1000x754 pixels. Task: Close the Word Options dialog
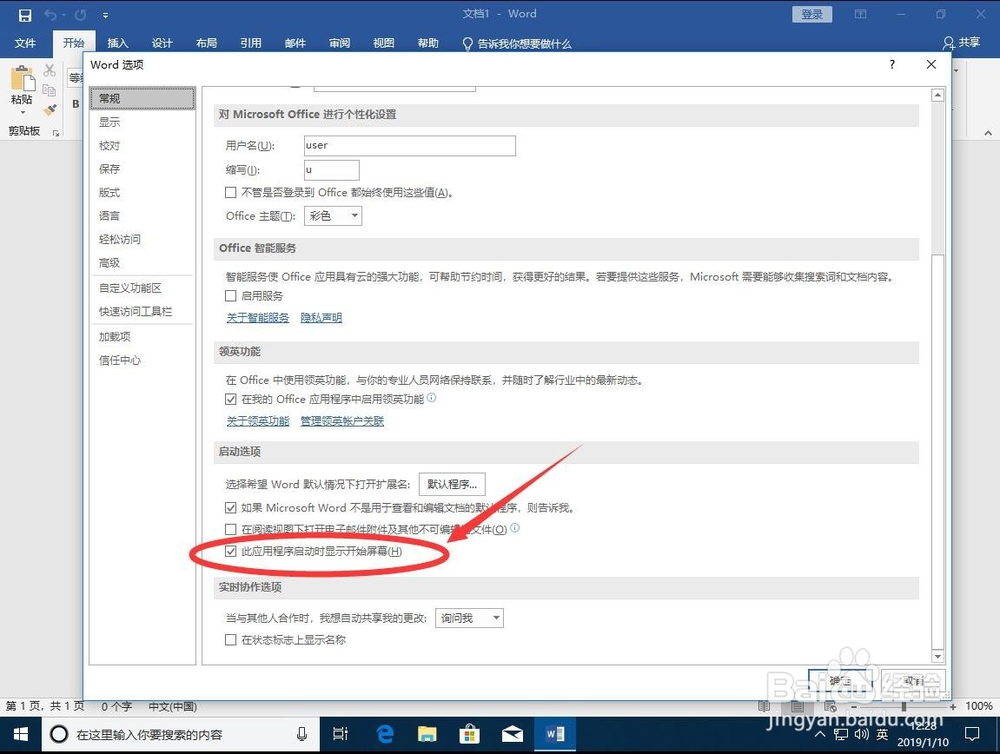tap(931, 64)
